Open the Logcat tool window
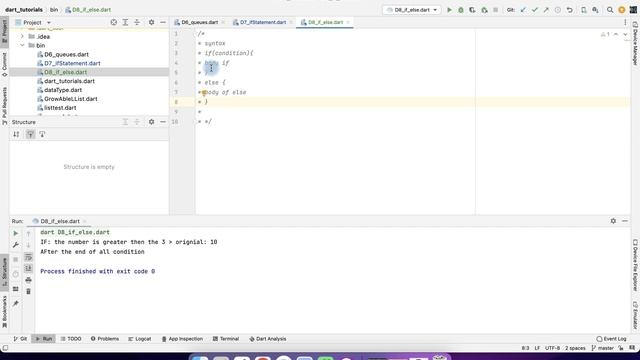The height and width of the screenshot is (360, 640). (140, 339)
